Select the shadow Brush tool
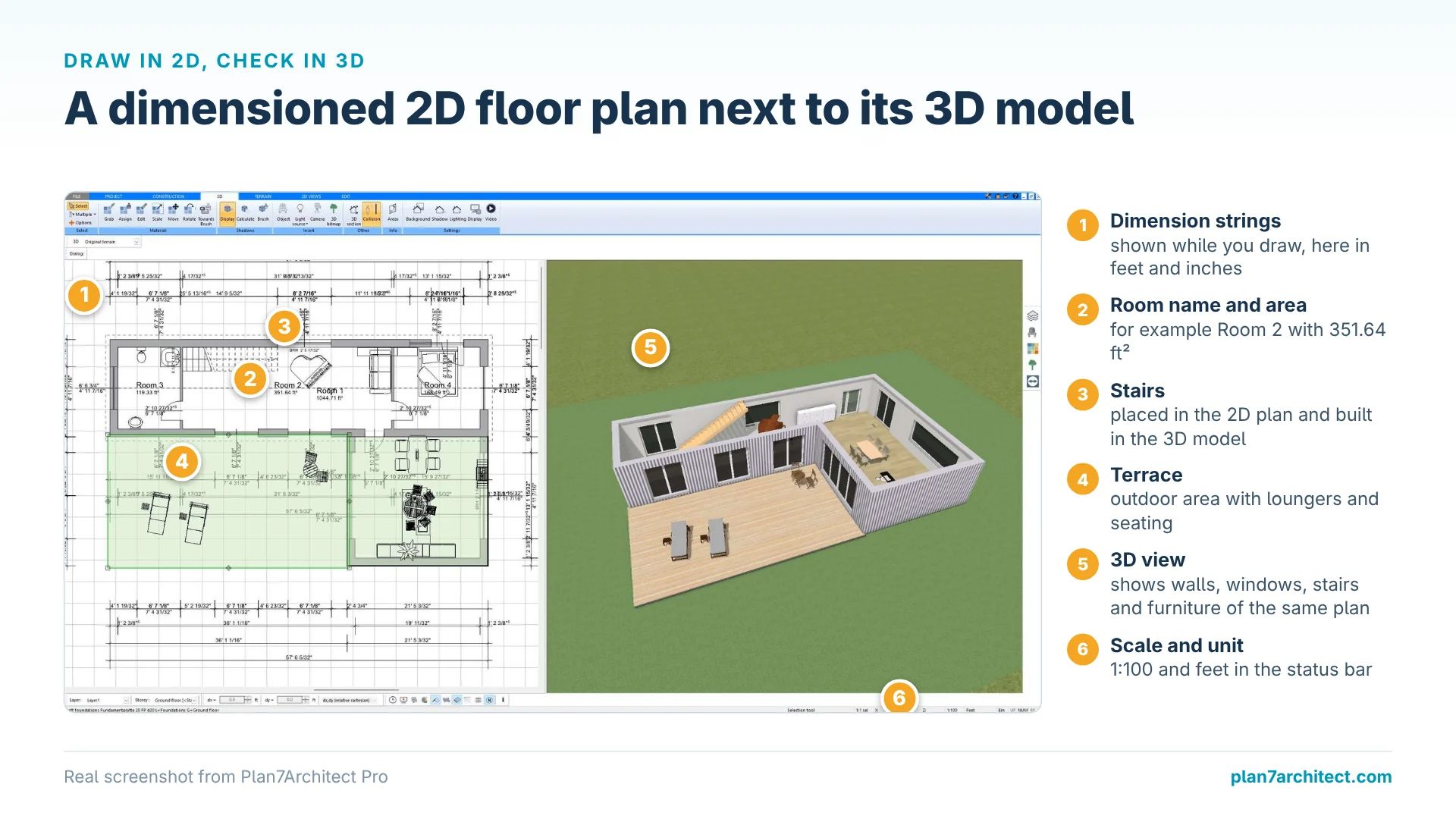This screenshot has width=1456, height=819. tap(263, 212)
